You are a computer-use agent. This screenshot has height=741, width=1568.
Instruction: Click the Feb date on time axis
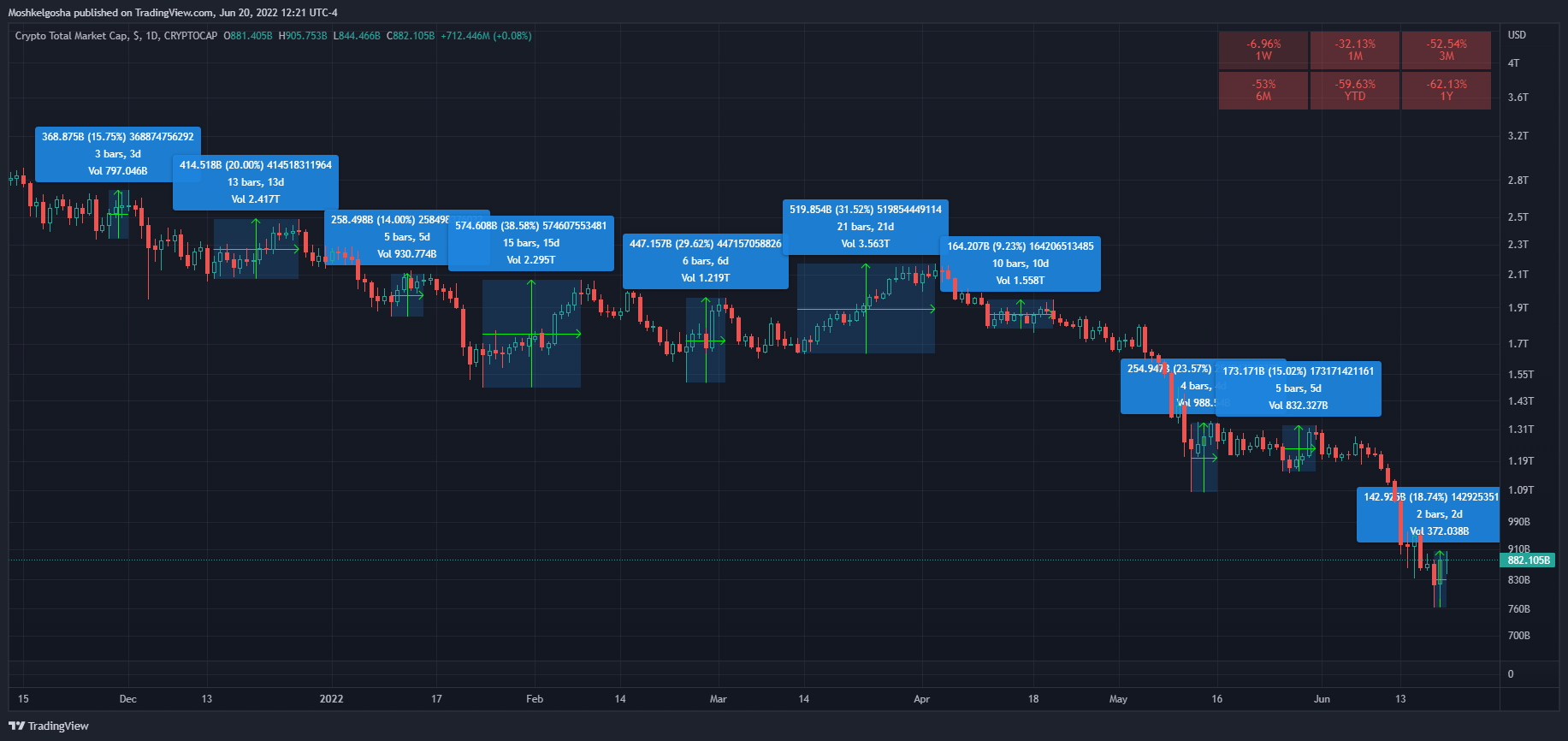point(535,699)
